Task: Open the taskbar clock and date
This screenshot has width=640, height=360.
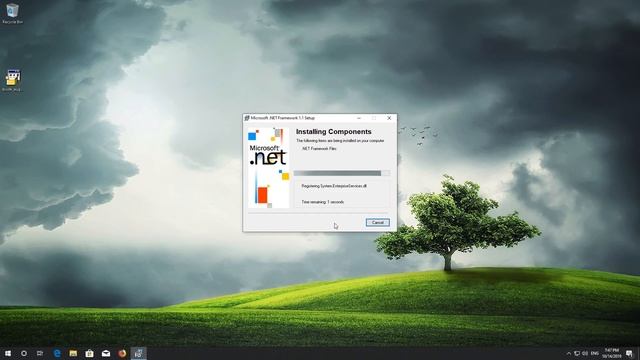Action: click(611, 353)
